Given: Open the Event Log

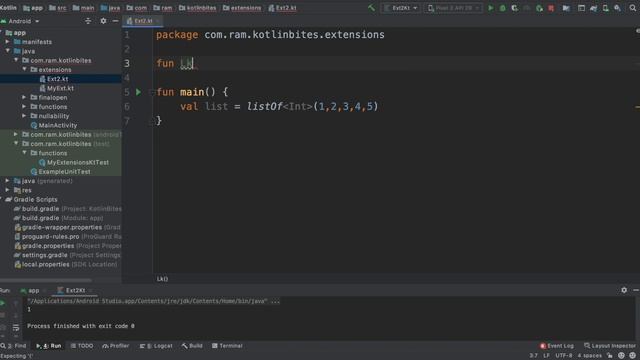Looking at the screenshot, I should click(557, 346).
